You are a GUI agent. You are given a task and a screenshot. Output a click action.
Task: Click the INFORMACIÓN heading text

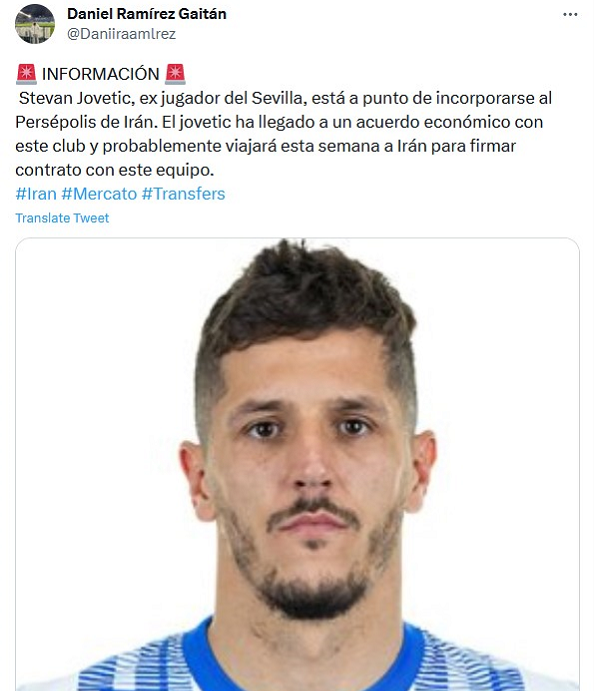click(101, 74)
